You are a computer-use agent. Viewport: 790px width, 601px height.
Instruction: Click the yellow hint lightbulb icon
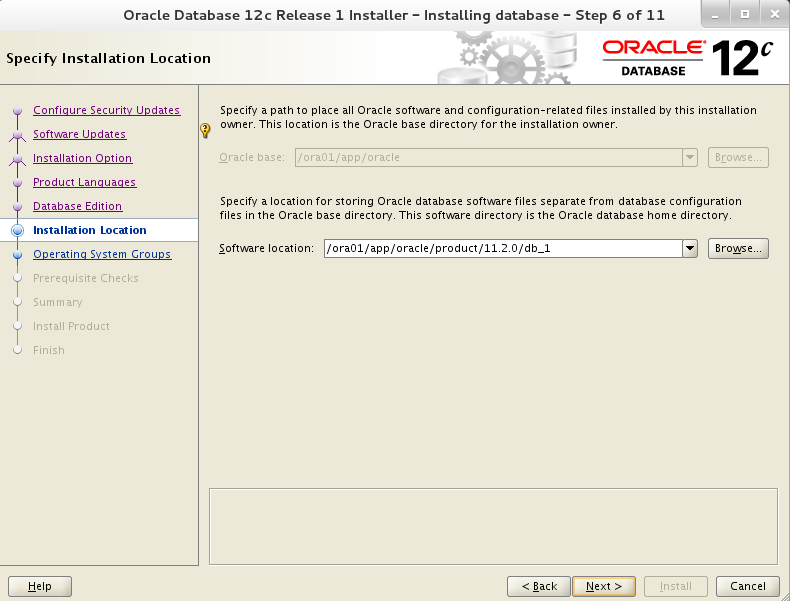click(206, 130)
